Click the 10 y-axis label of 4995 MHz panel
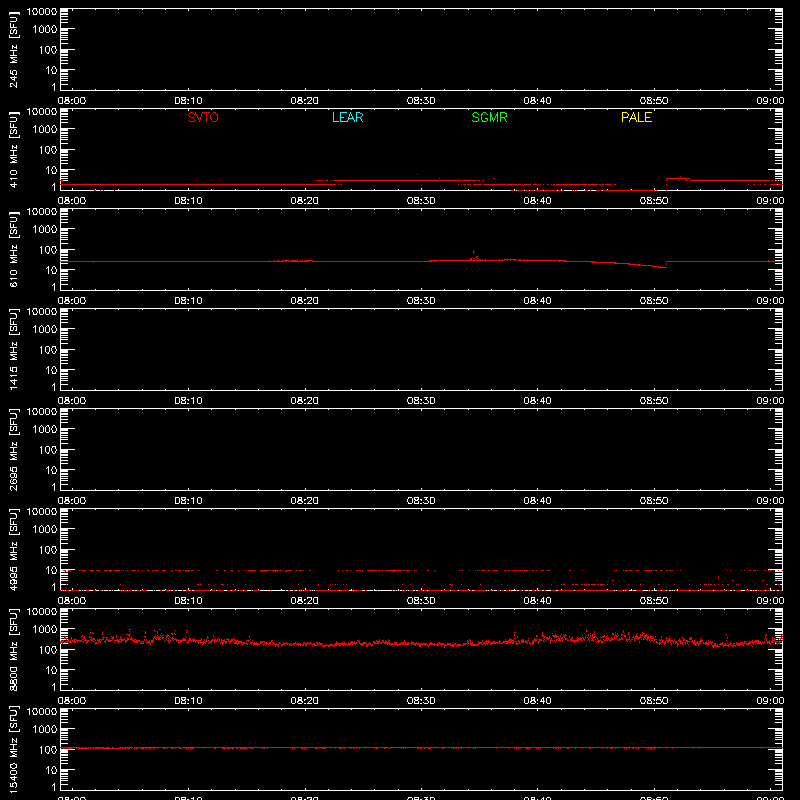This screenshot has height=800, width=800. (x=52, y=570)
